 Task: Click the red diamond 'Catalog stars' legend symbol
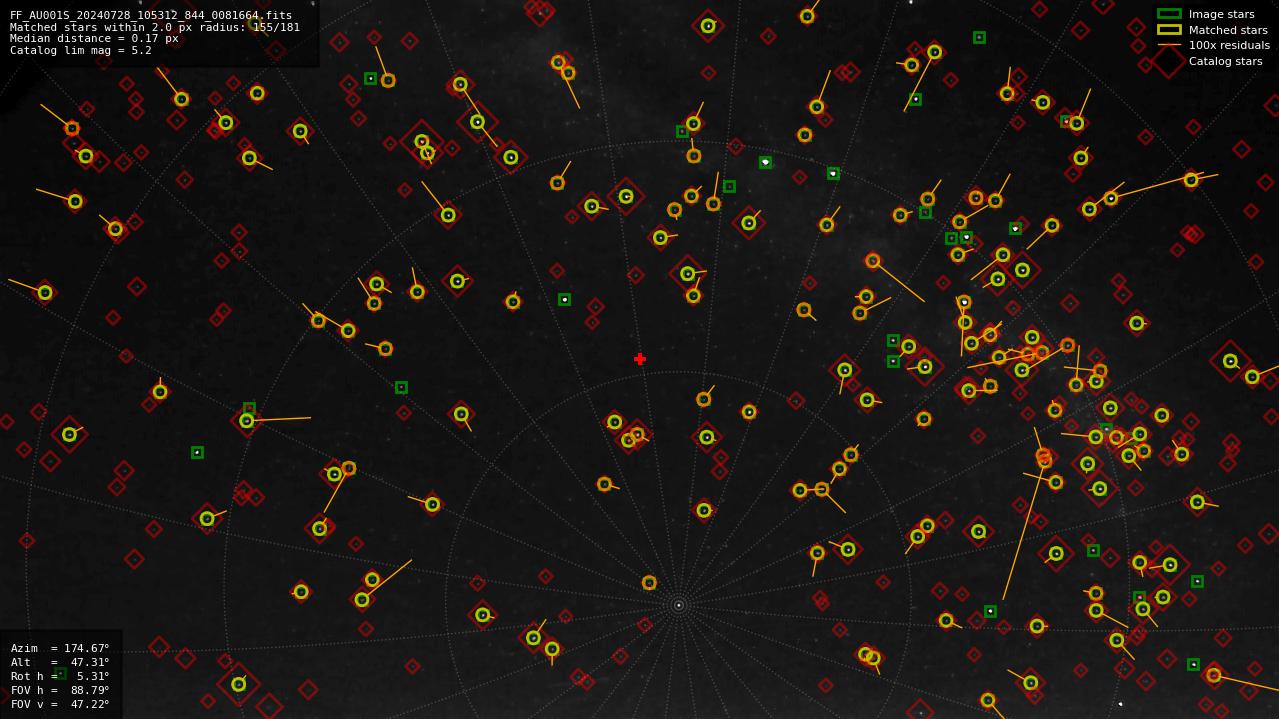point(1169,61)
